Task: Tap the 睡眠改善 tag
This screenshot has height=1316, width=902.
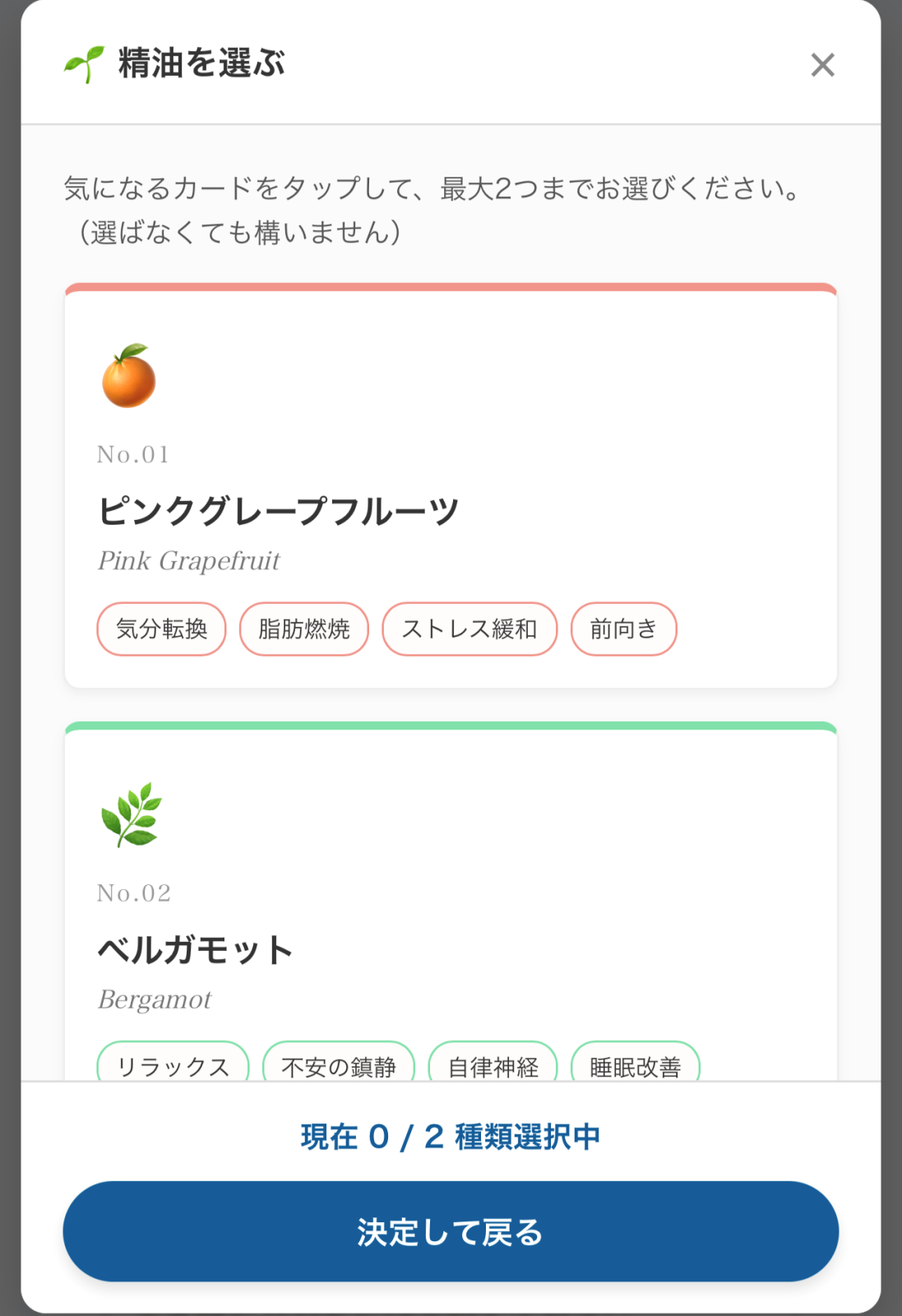Action: click(x=635, y=1065)
